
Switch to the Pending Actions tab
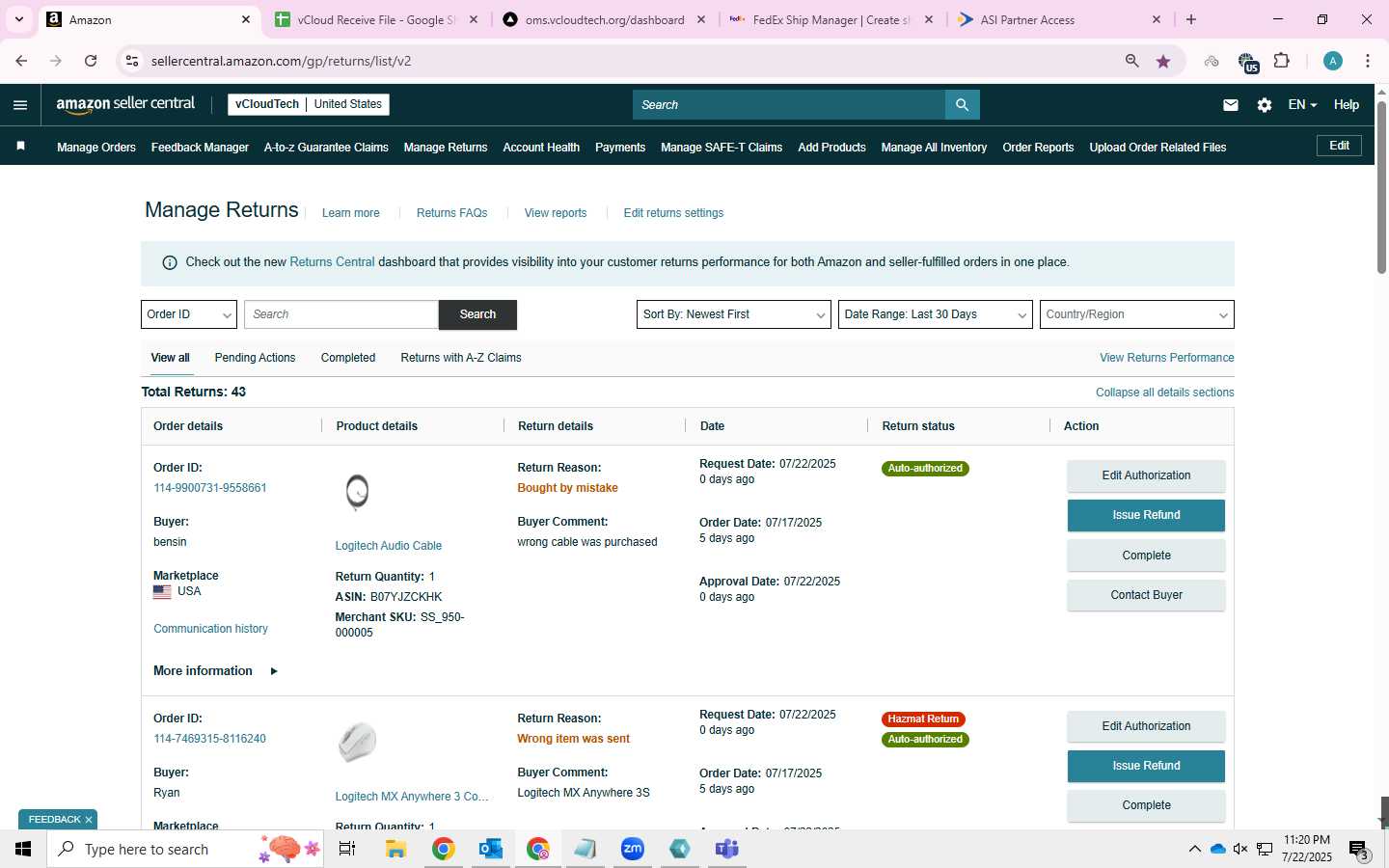click(x=255, y=358)
